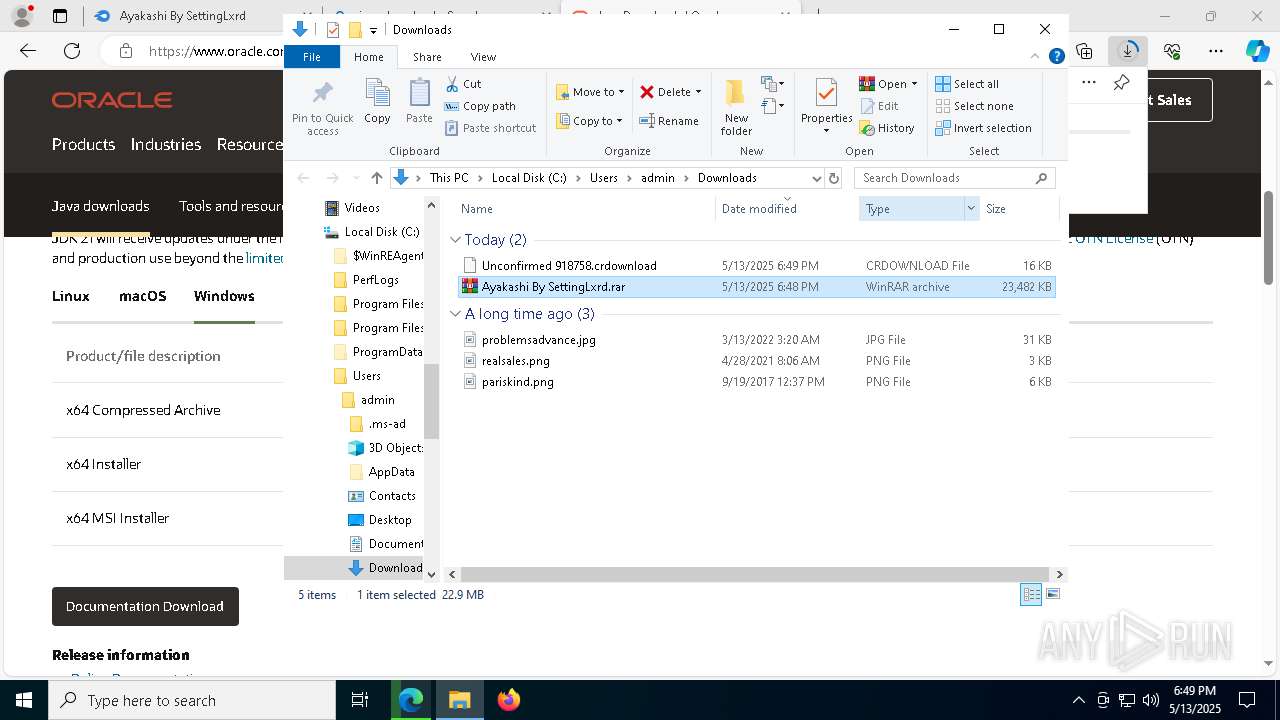The width and height of the screenshot is (1280, 720).
Task: Click Invert selection in ribbon
Action: [983, 128]
